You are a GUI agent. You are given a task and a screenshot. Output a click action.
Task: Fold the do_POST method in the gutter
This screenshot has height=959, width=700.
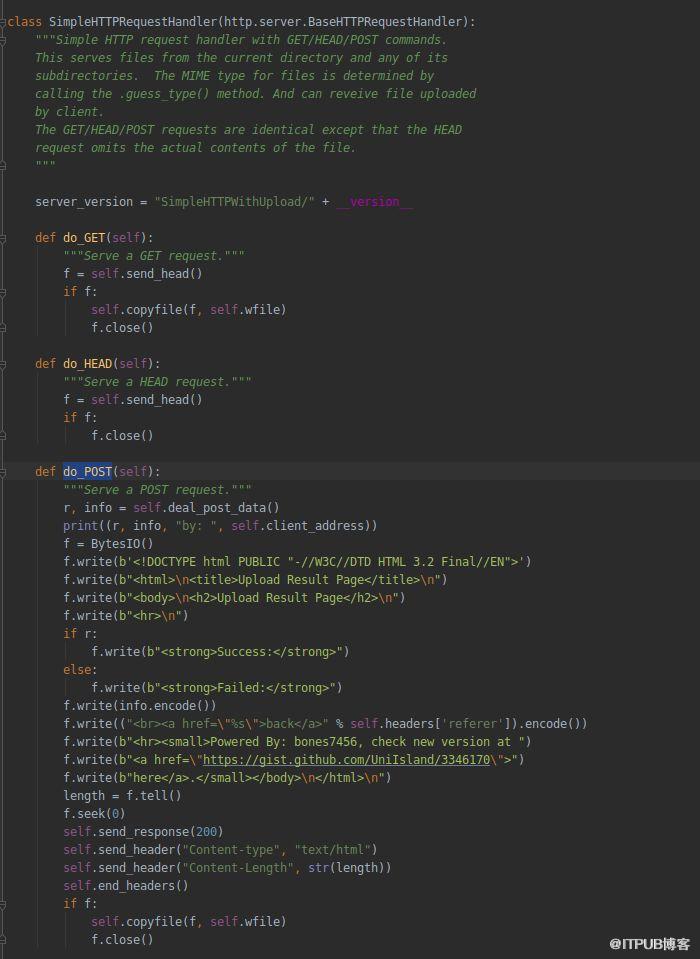point(2,472)
